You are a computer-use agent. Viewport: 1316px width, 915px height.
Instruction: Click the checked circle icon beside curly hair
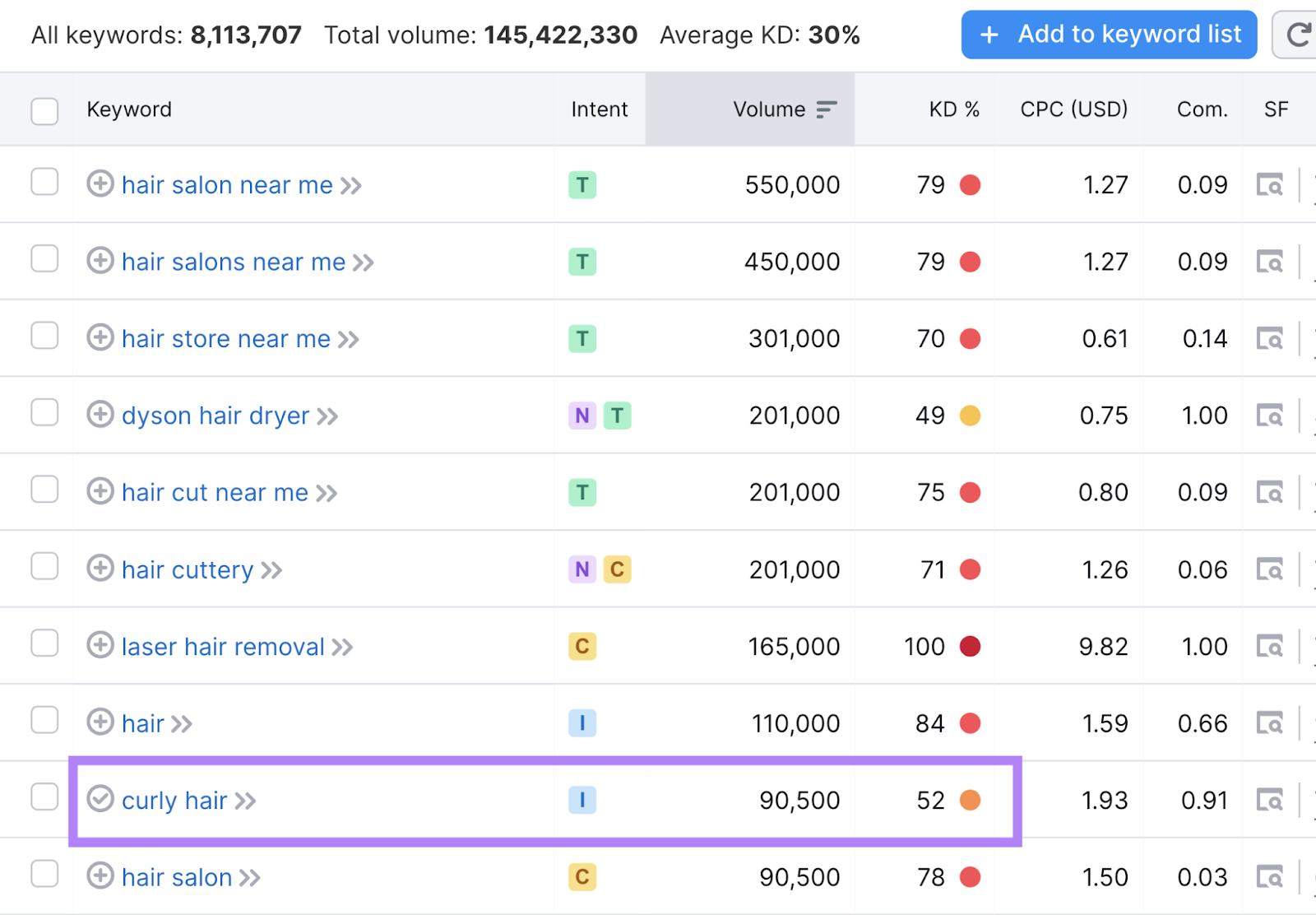pyautogui.click(x=100, y=799)
